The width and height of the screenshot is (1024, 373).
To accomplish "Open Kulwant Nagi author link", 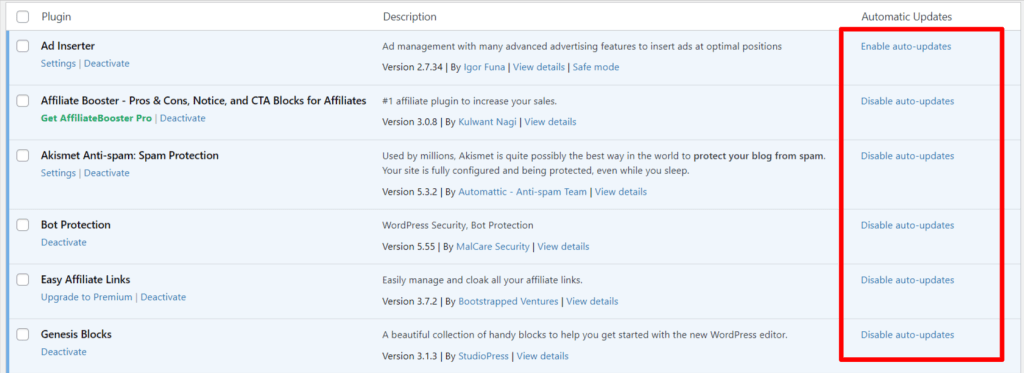I will [x=487, y=122].
